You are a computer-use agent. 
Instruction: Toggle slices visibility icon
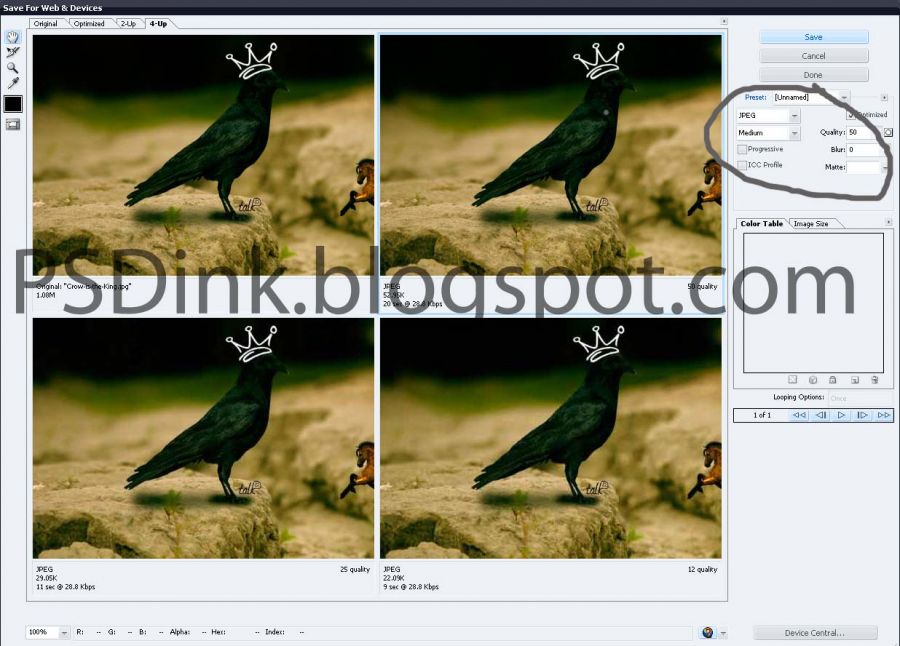coord(13,124)
